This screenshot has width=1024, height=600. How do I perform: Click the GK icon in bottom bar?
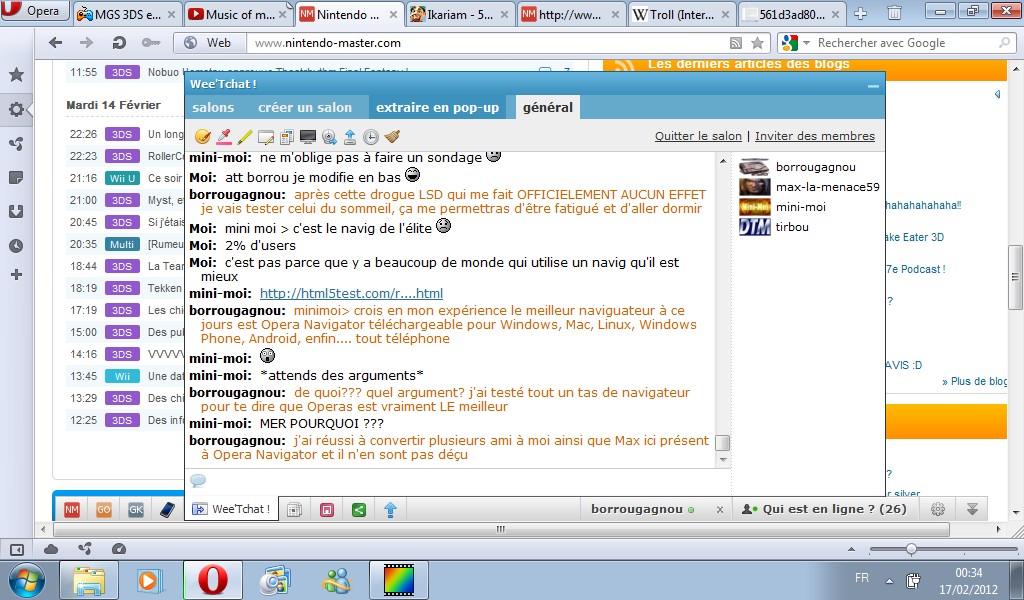click(136, 509)
